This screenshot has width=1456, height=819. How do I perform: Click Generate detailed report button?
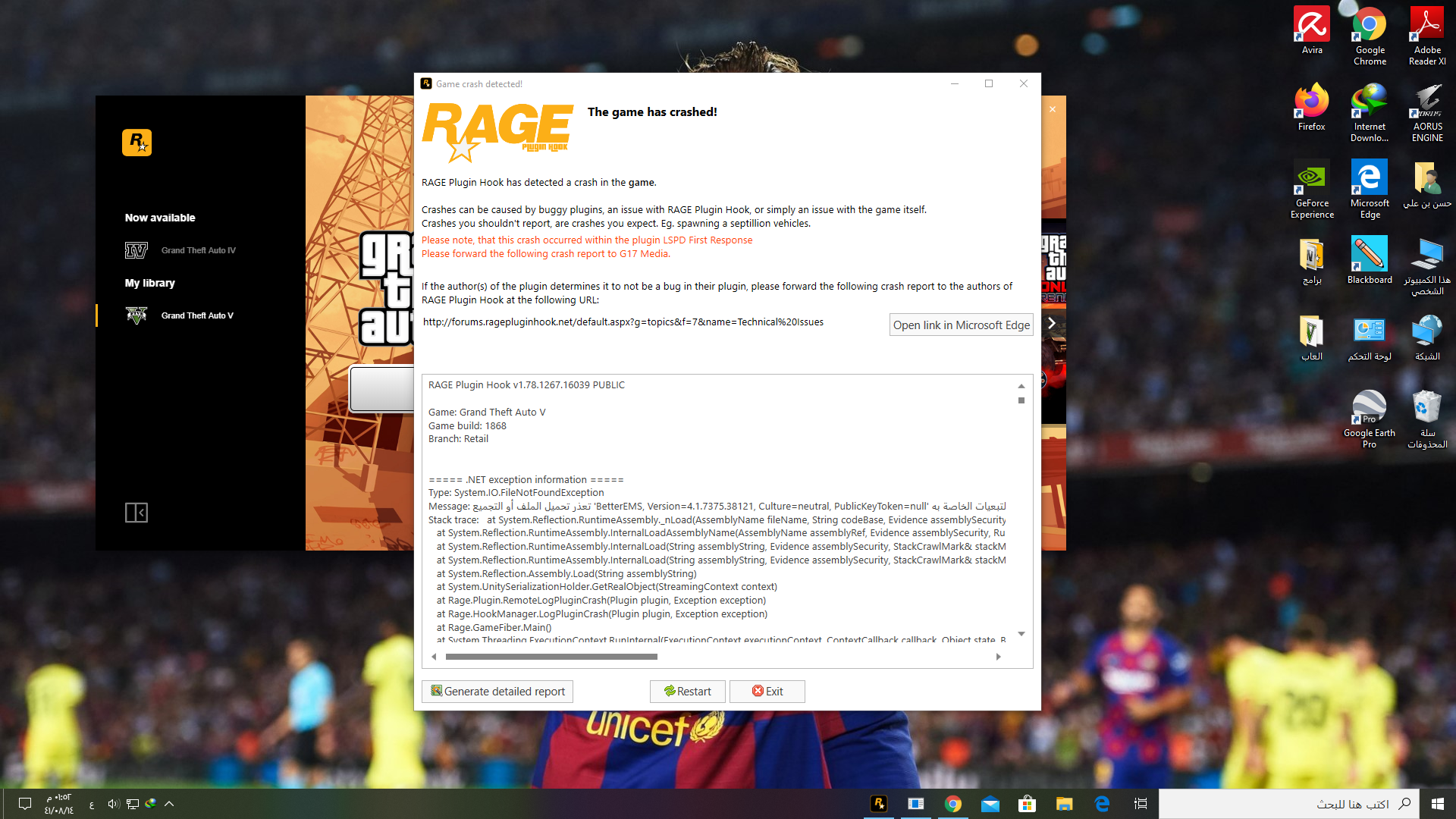[x=497, y=691]
